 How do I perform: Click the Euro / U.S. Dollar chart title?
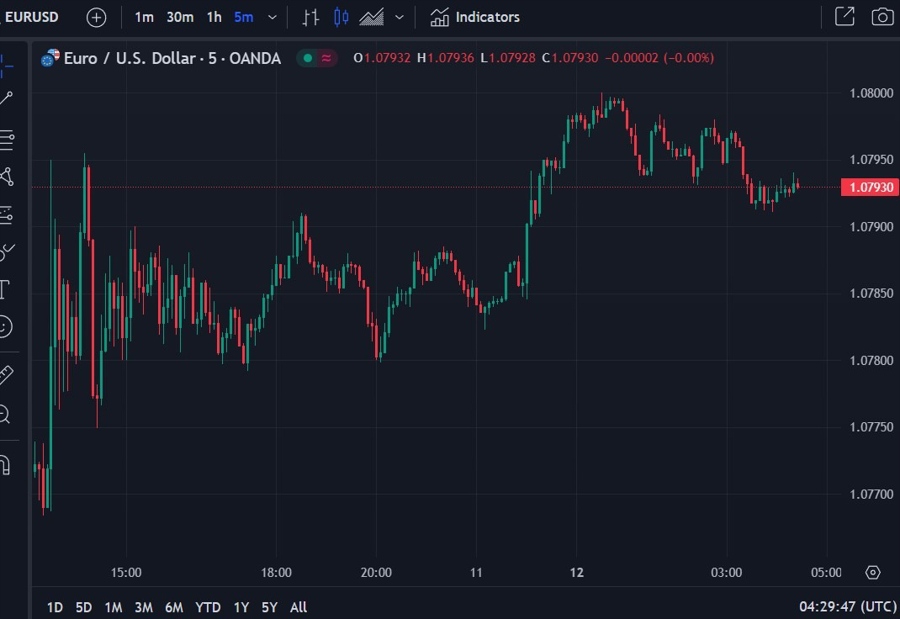click(172, 59)
